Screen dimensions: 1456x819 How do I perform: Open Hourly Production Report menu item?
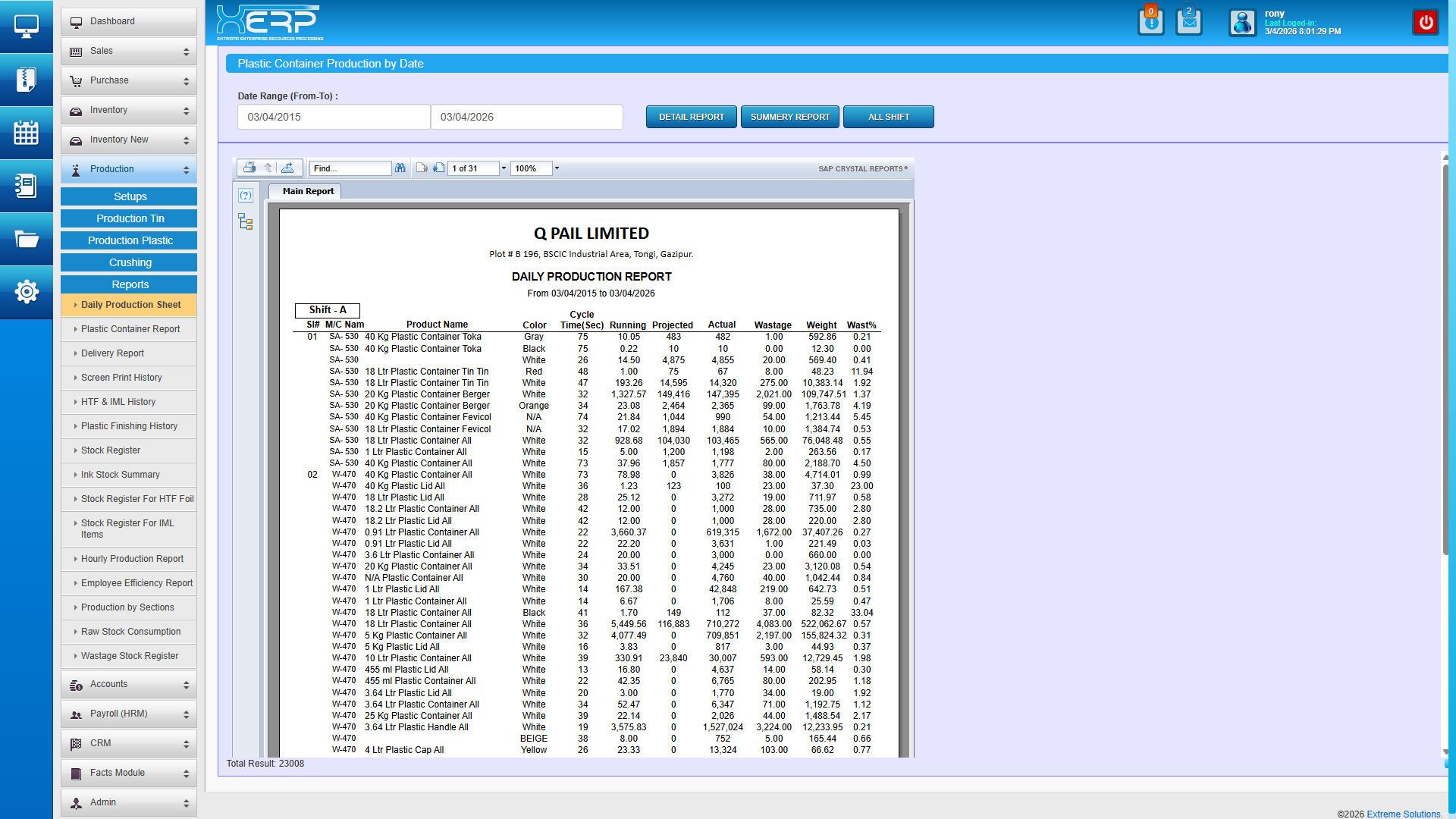point(132,559)
